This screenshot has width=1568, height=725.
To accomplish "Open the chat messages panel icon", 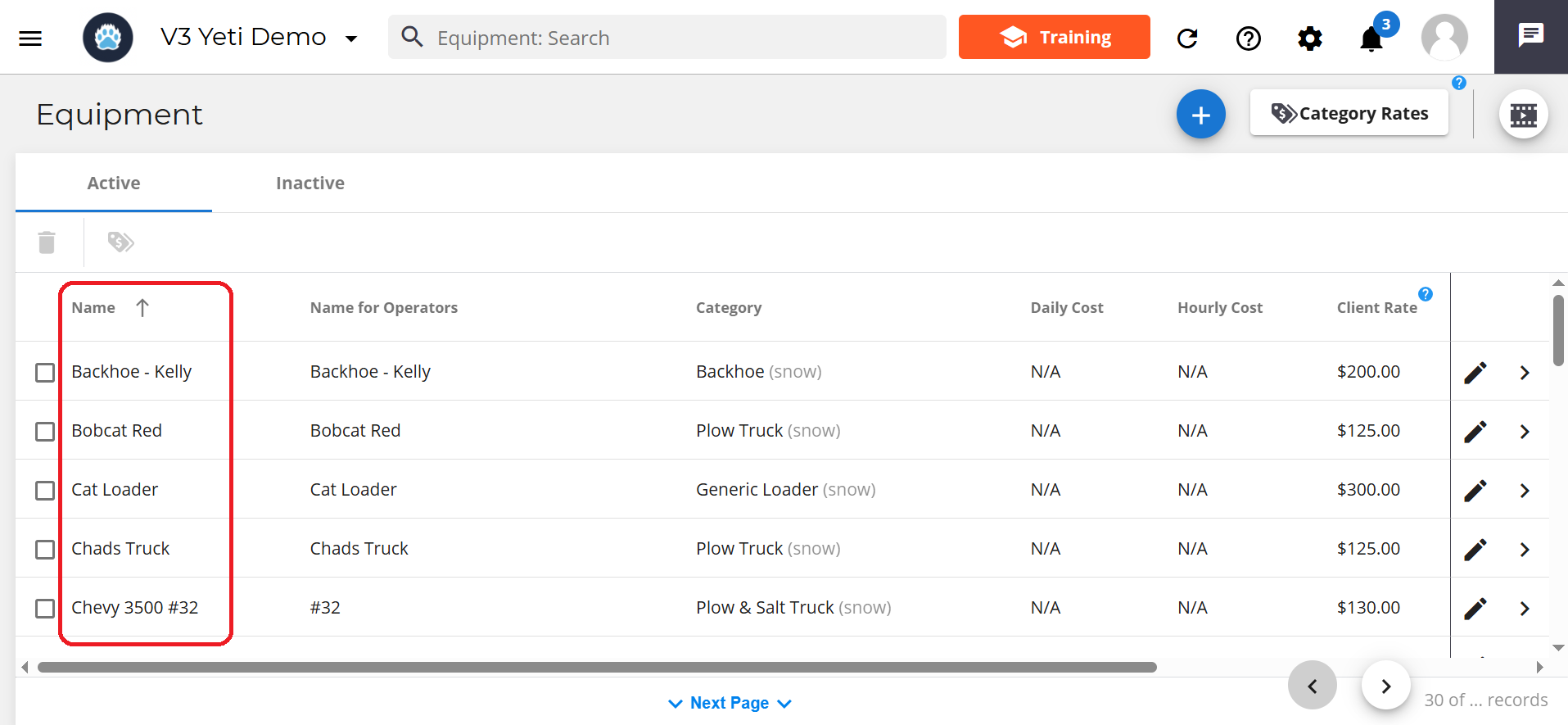I will click(1530, 36).
